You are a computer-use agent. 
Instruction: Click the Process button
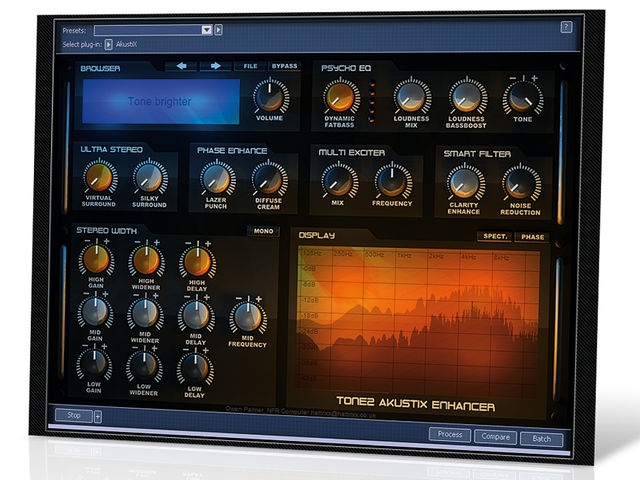pyautogui.click(x=450, y=434)
